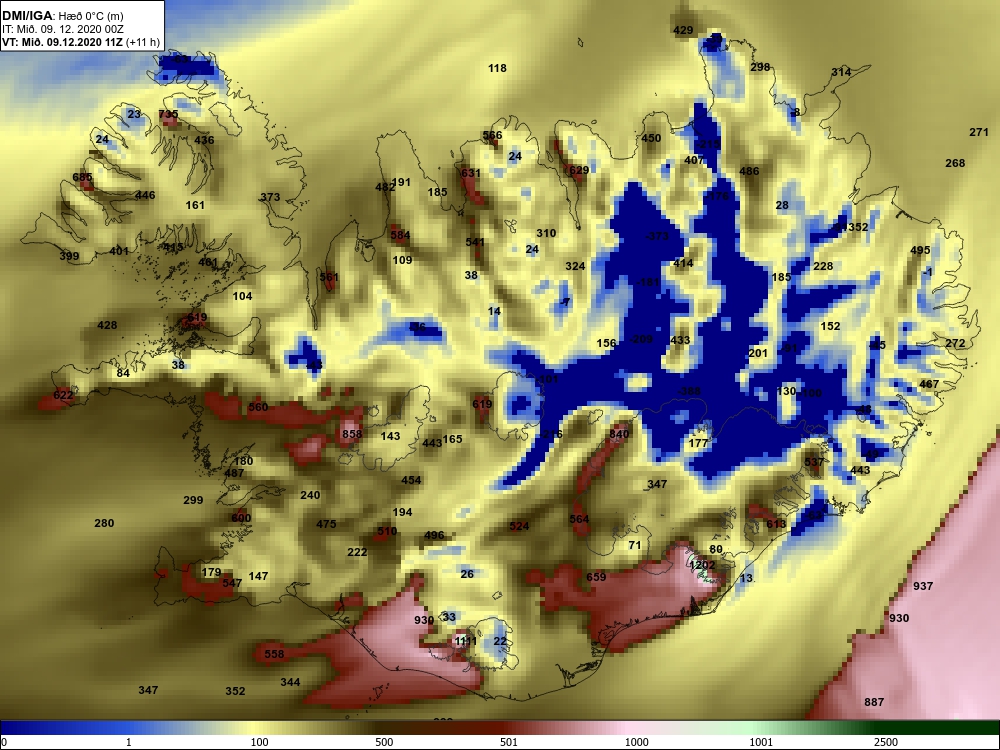Click the map value '537'
Image resolution: width=1000 pixels, height=750 pixels.
pos(814,462)
